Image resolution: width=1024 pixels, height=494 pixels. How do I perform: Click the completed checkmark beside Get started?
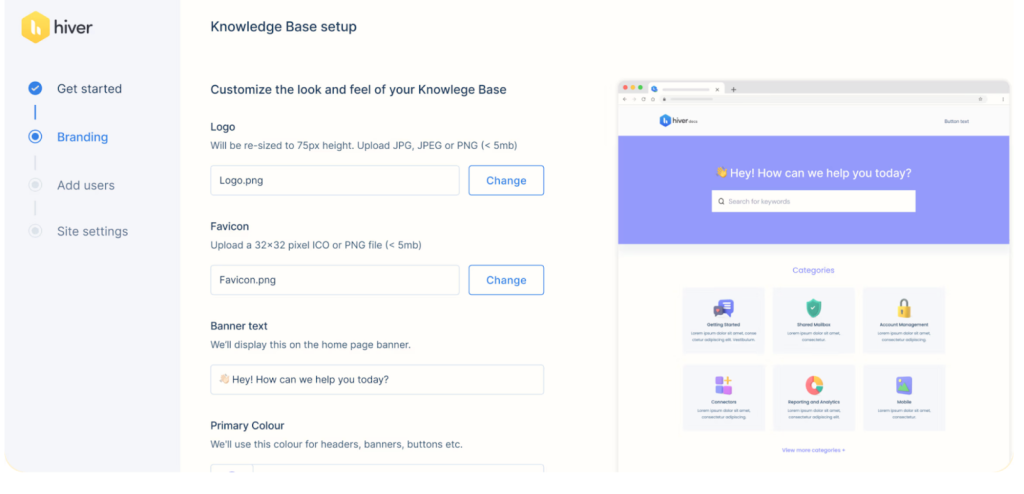point(35,88)
